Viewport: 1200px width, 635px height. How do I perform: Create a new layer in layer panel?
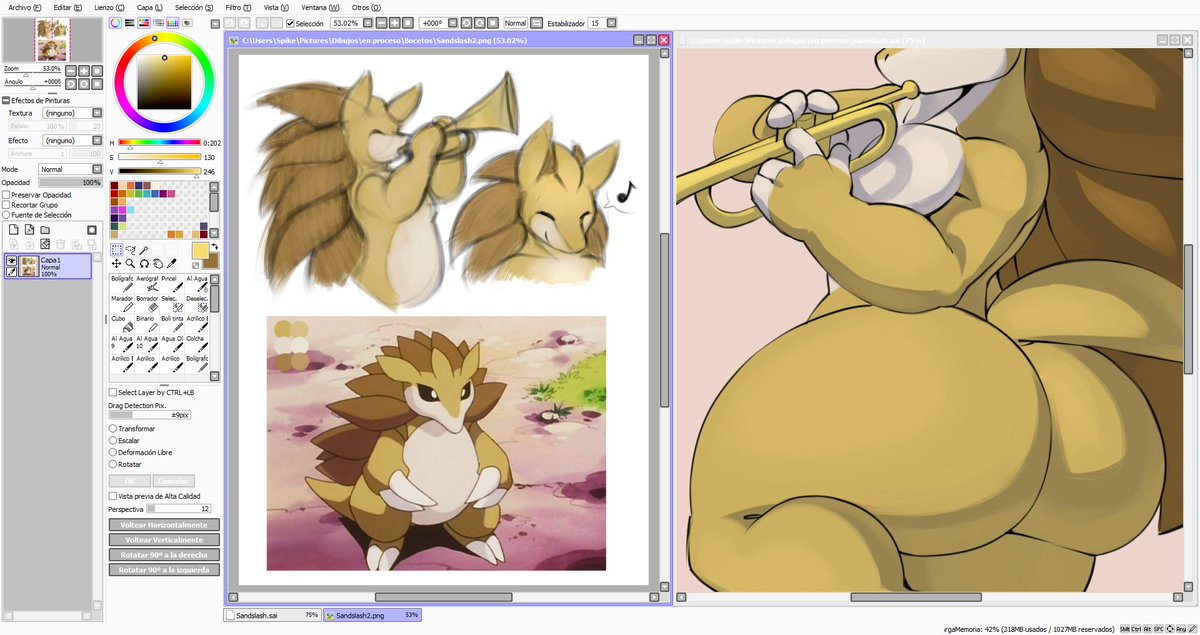pos(13,229)
